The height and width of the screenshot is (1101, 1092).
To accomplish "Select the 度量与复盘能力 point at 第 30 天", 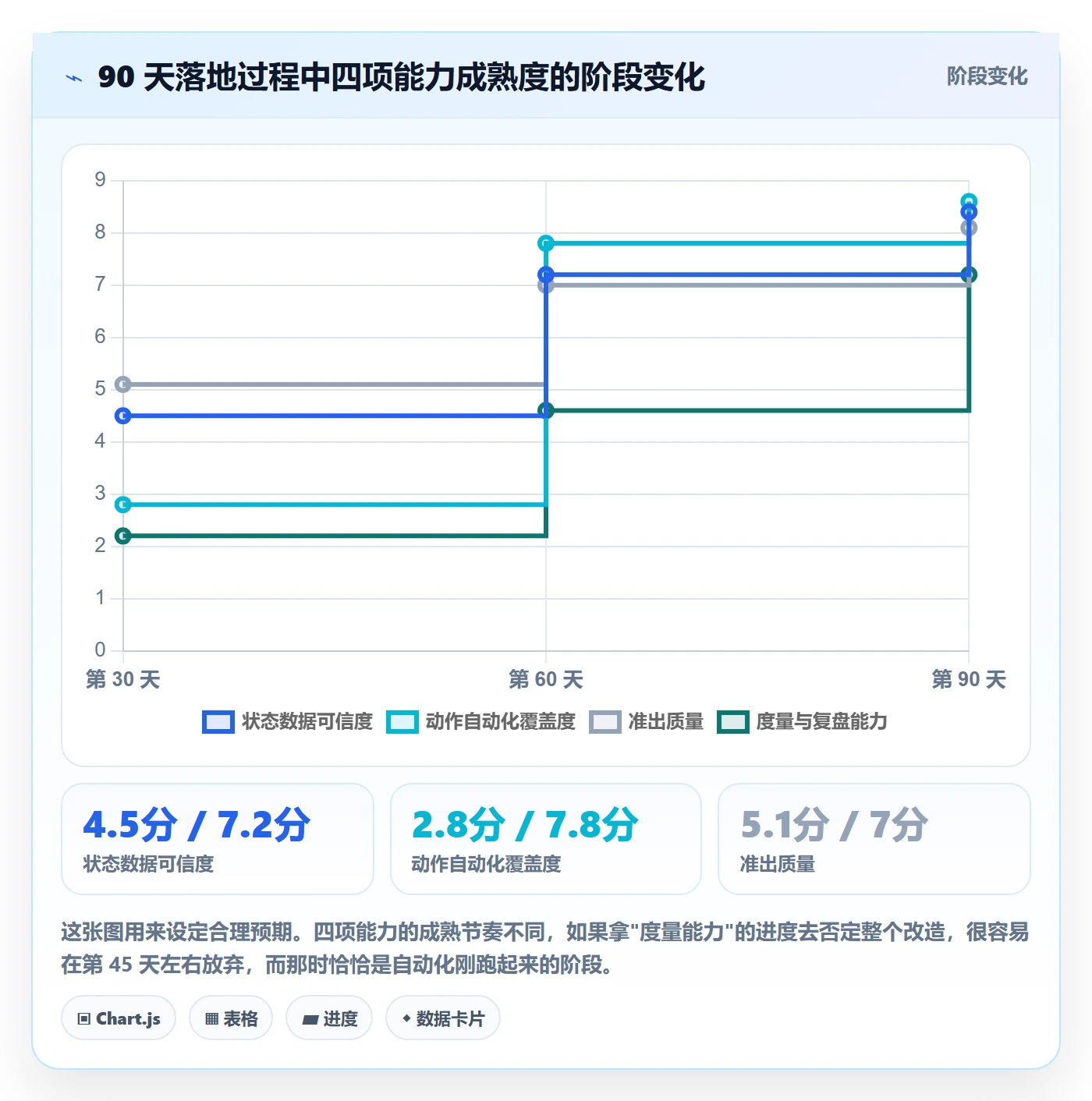I will point(123,536).
